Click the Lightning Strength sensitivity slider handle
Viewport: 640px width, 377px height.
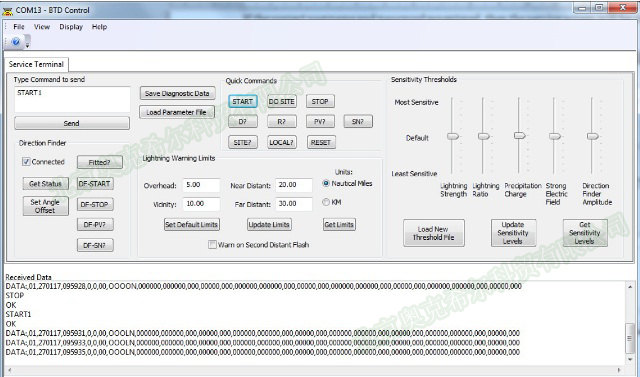coord(453,136)
